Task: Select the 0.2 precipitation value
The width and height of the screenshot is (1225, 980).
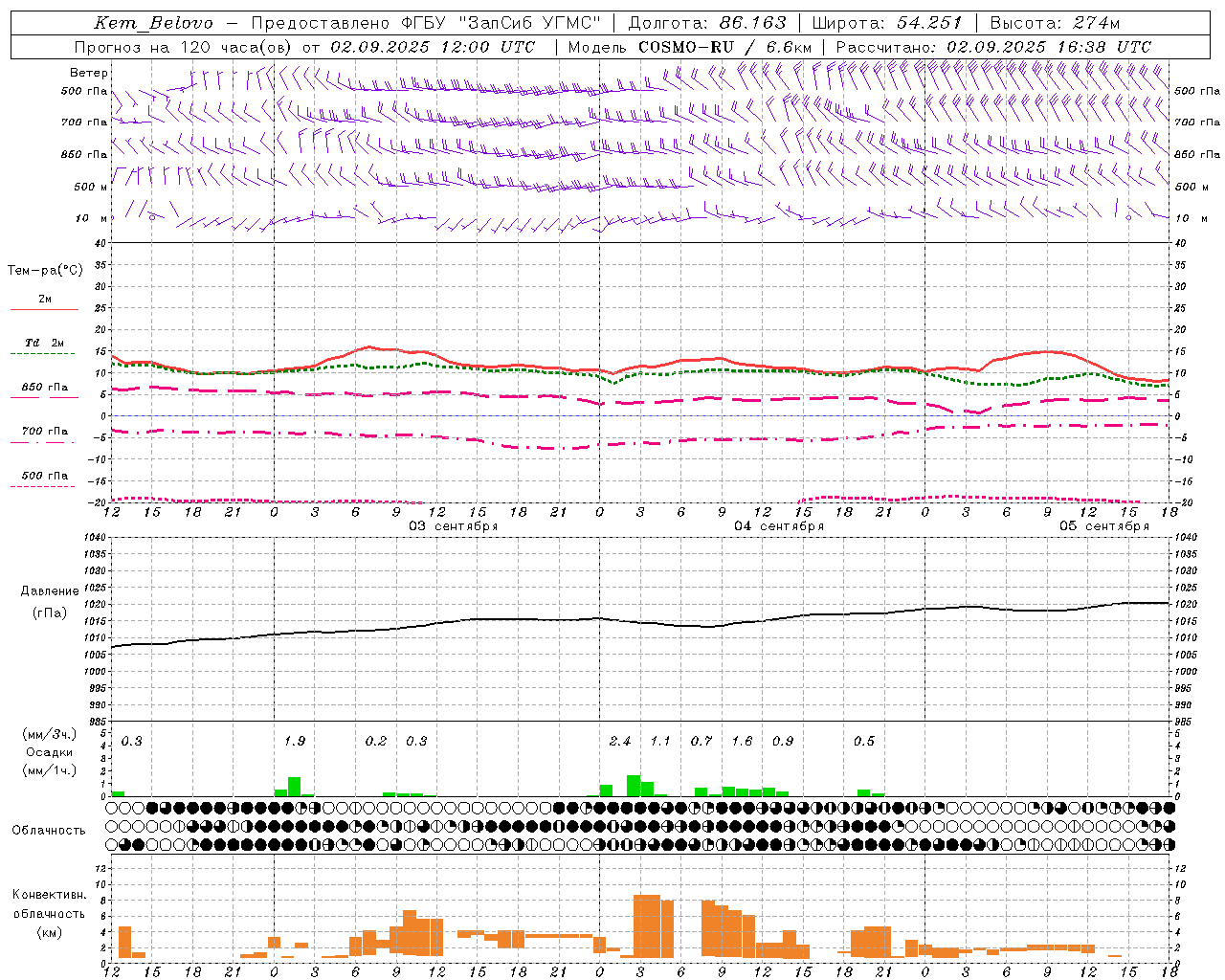Action: point(376,742)
